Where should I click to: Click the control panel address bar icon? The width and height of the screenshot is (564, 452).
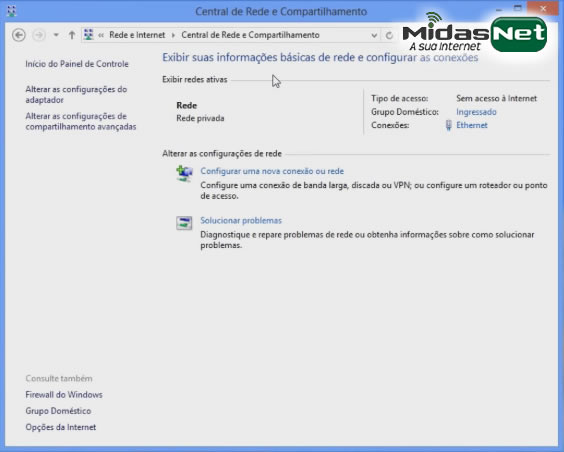88,35
